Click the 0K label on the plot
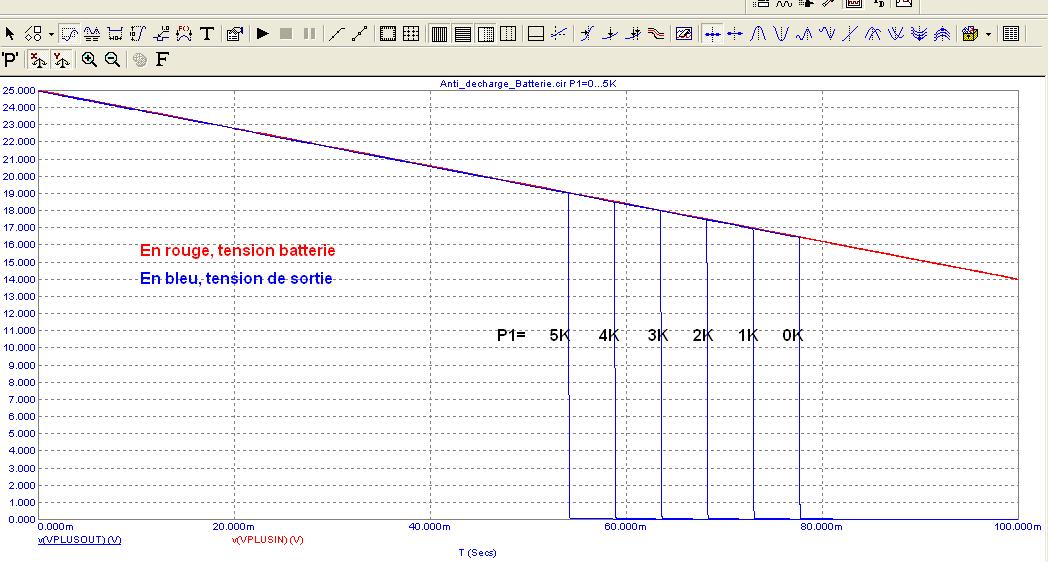The height and width of the screenshot is (562, 1048). 793,335
